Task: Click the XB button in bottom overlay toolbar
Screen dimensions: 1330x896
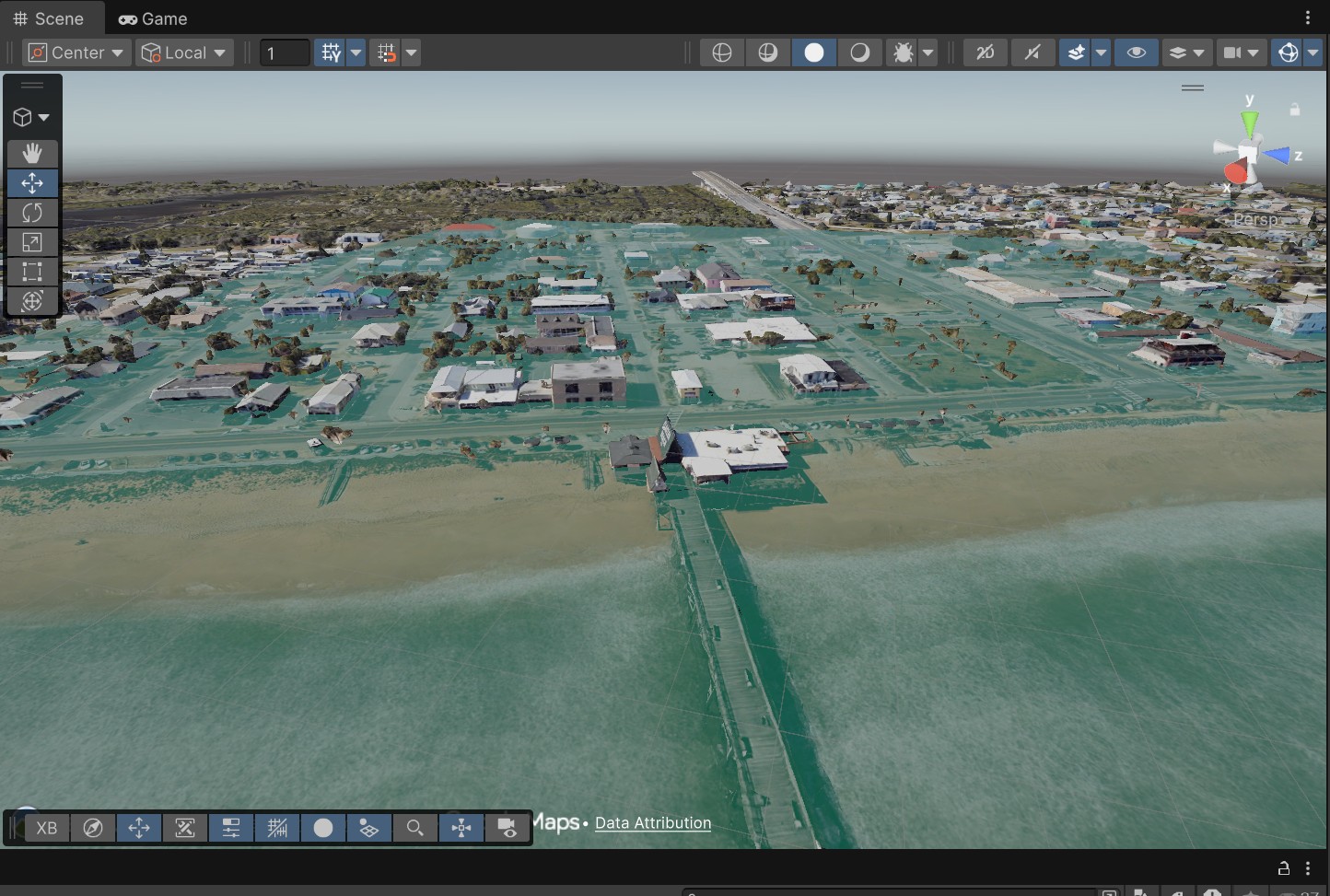Action: click(x=47, y=828)
